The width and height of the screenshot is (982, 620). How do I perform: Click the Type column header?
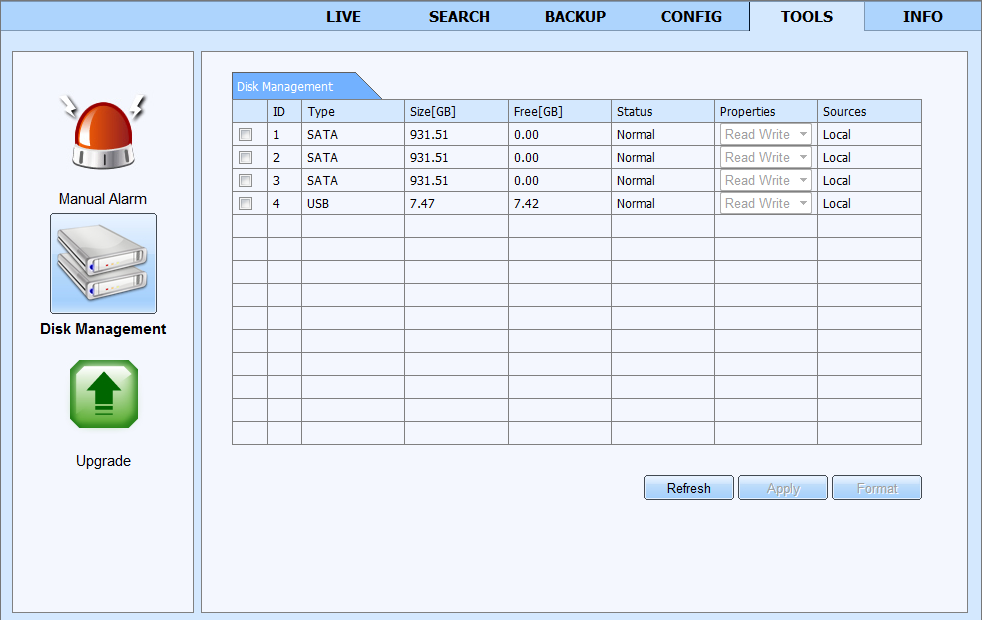pos(353,111)
